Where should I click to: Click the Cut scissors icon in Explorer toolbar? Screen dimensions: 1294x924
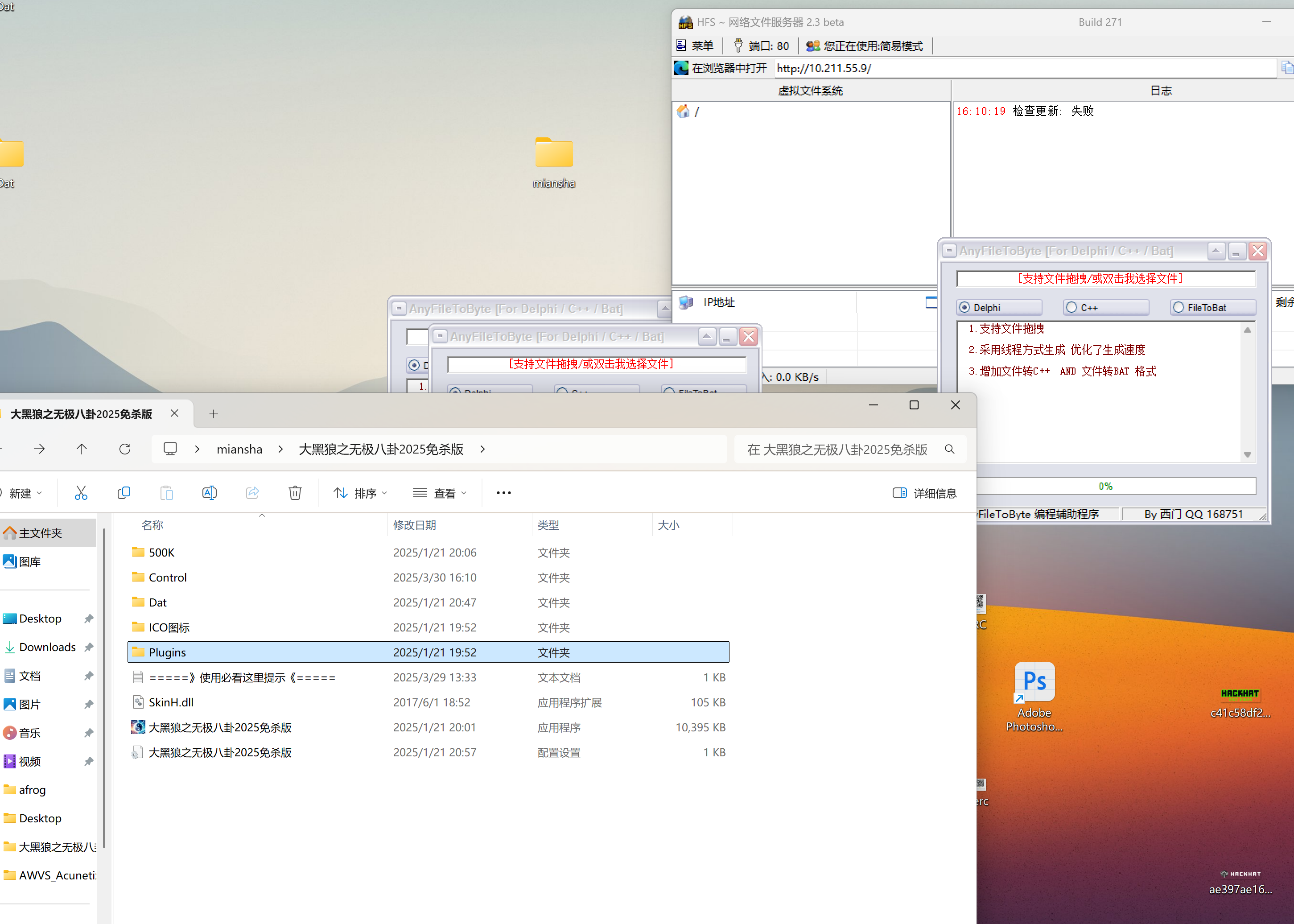point(81,493)
